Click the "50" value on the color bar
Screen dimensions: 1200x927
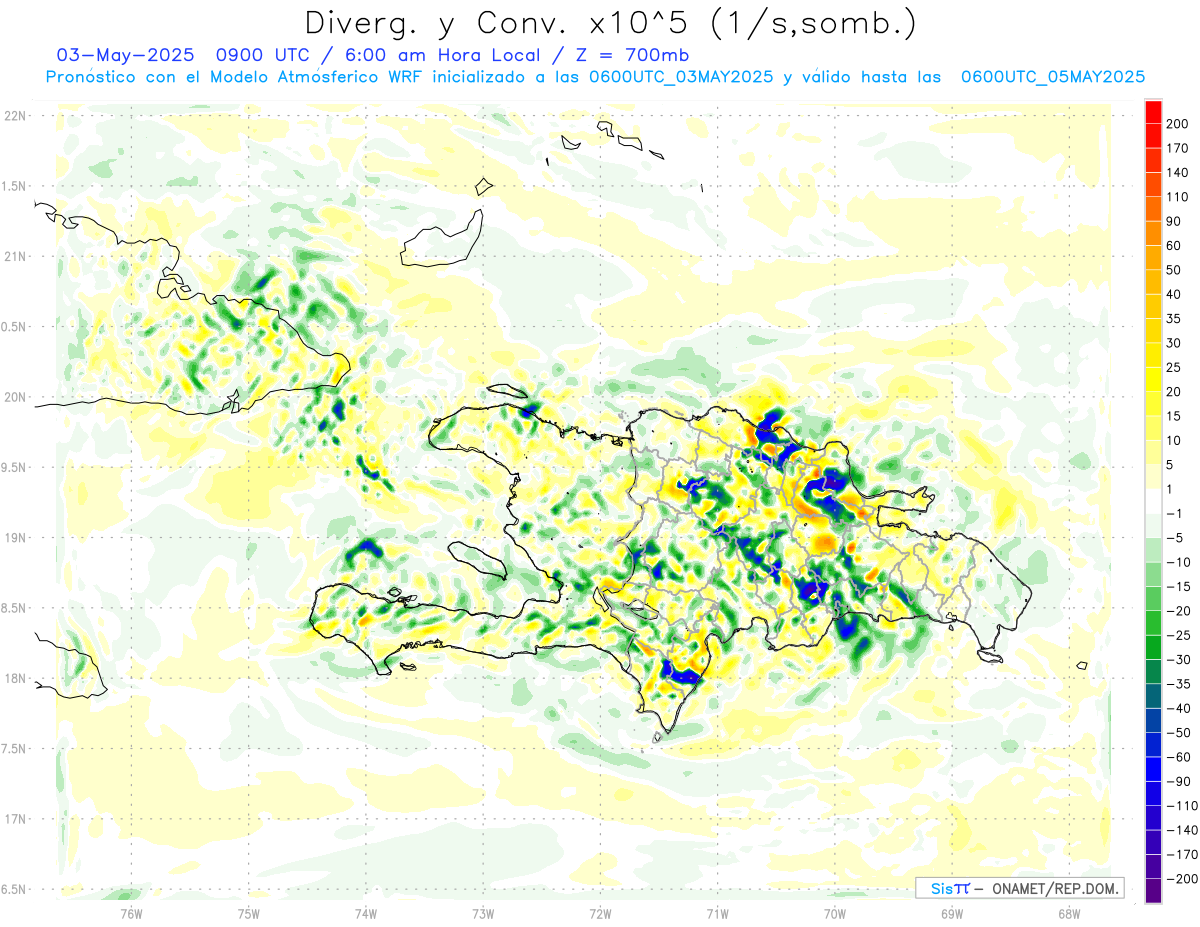tap(1173, 270)
